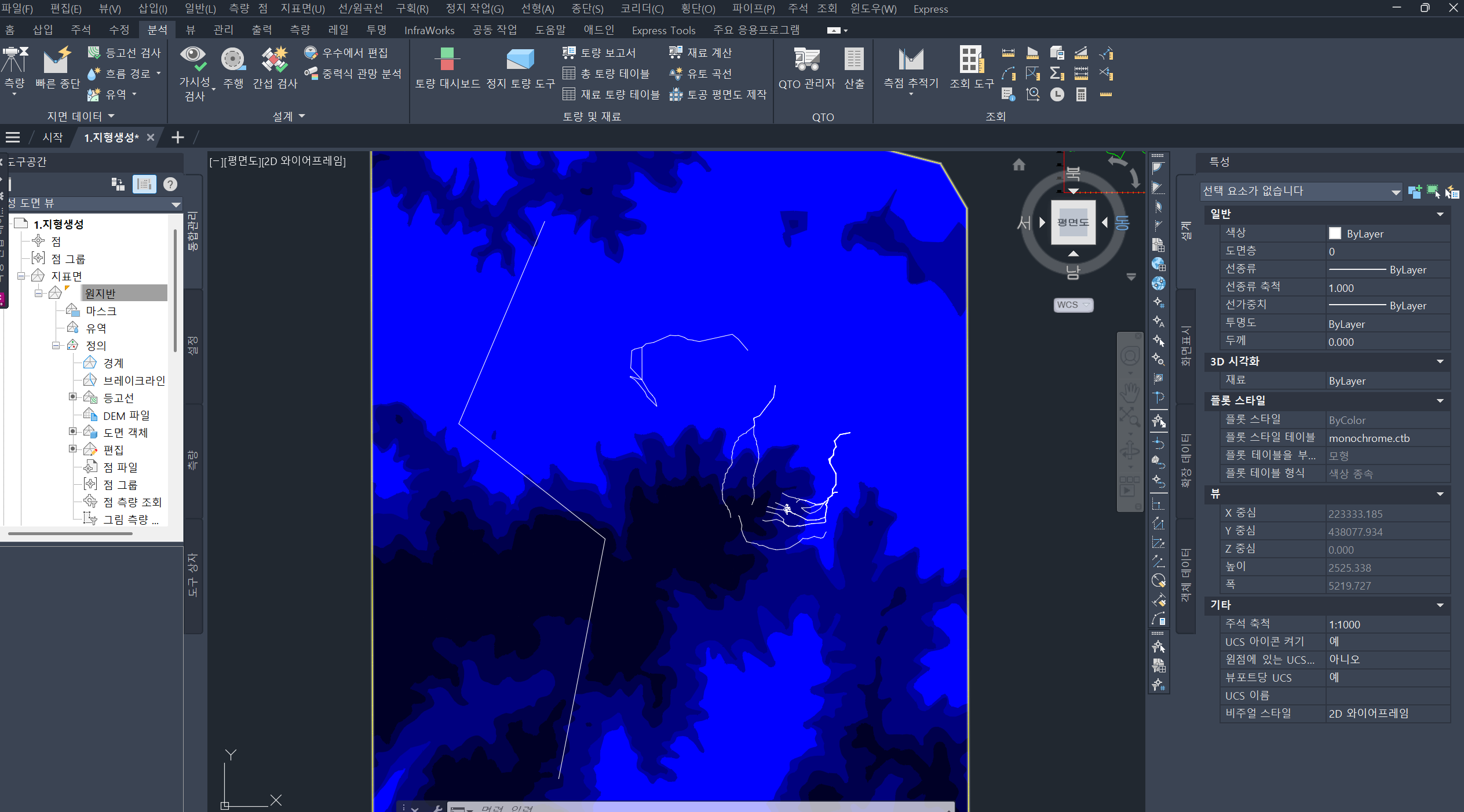Click the ViewCube home icon
The width and height of the screenshot is (1464, 812).
click(x=1018, y=165)
